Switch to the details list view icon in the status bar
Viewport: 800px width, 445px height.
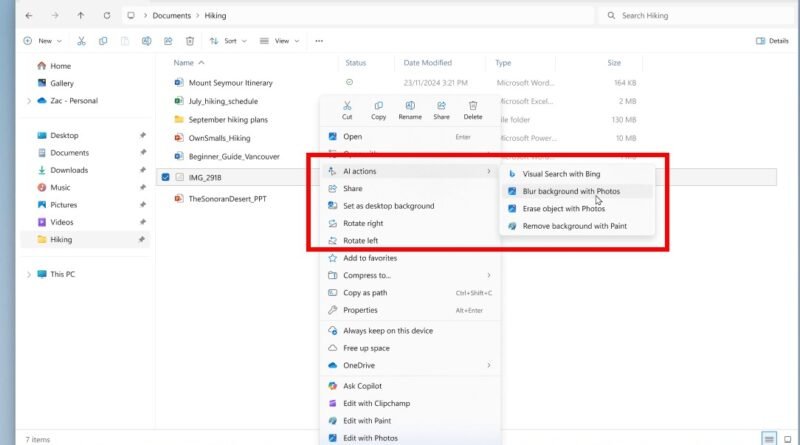[769, 439]
